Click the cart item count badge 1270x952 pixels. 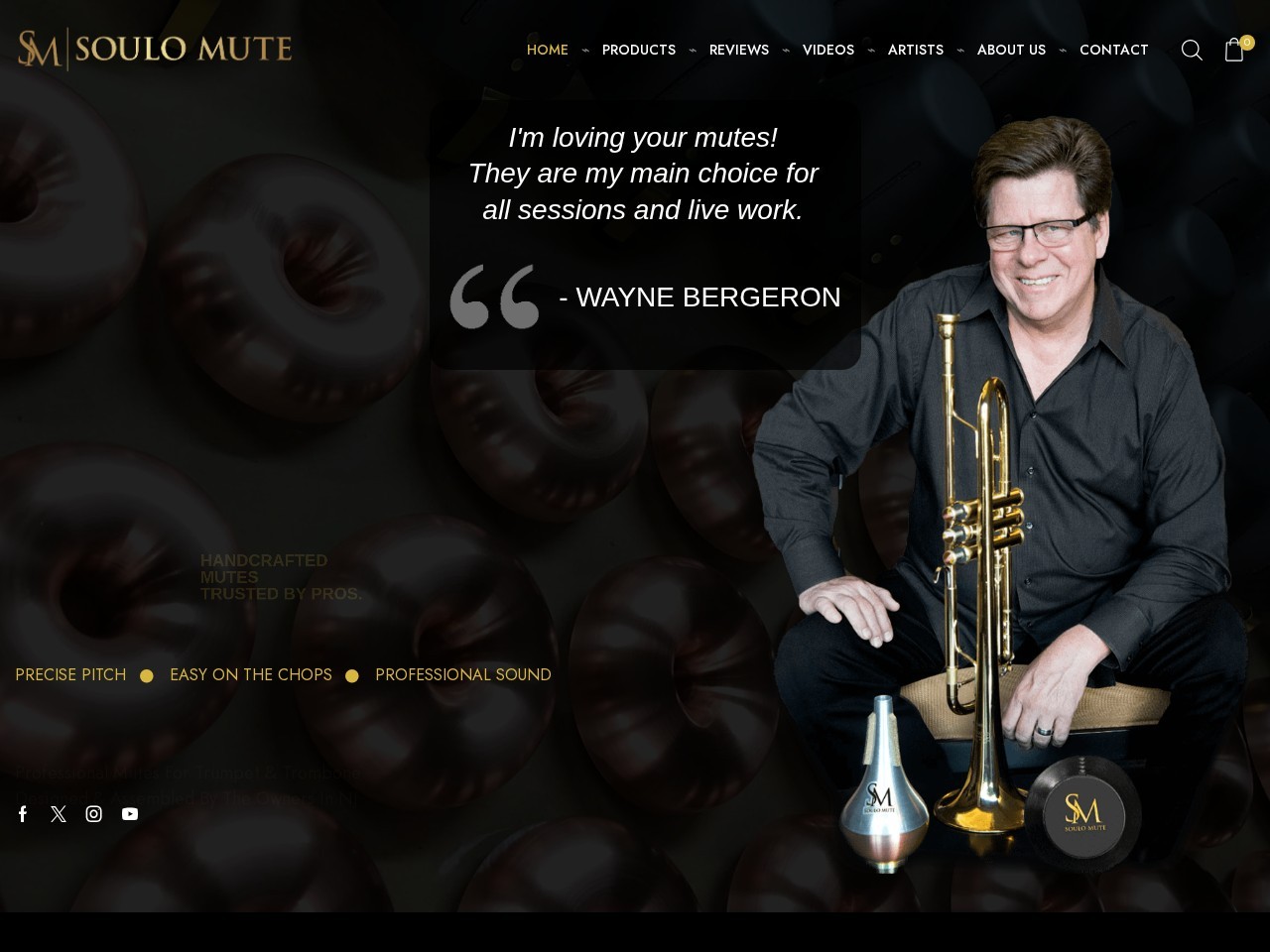click(1247, 43)
